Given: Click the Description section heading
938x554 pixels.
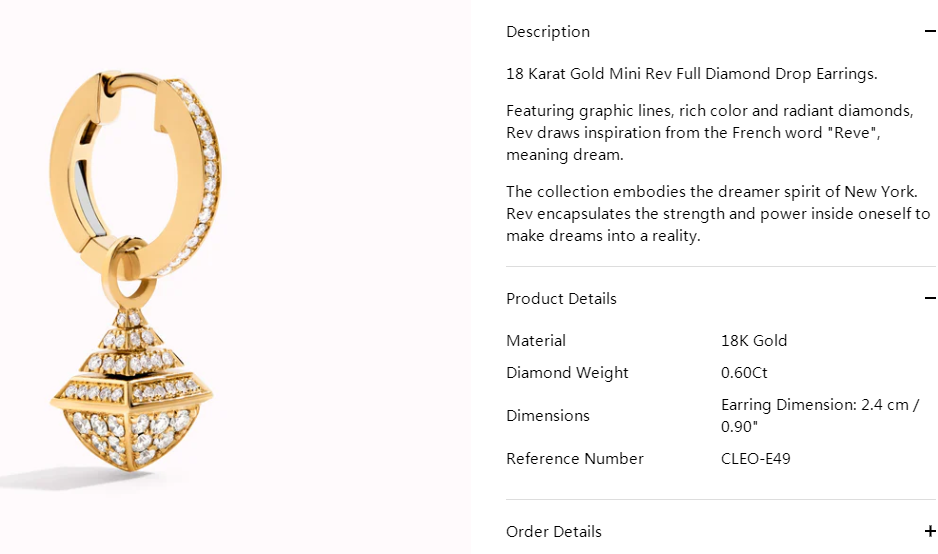Looking at the screenshot, I should click(x=548, y=32).
